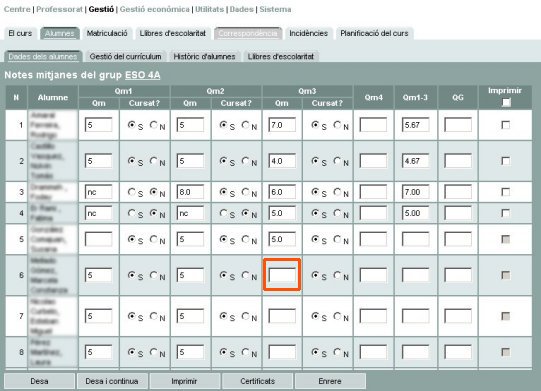Open the Utilitats menu
This screenshot has width=541, height=391.
point(209,9)
